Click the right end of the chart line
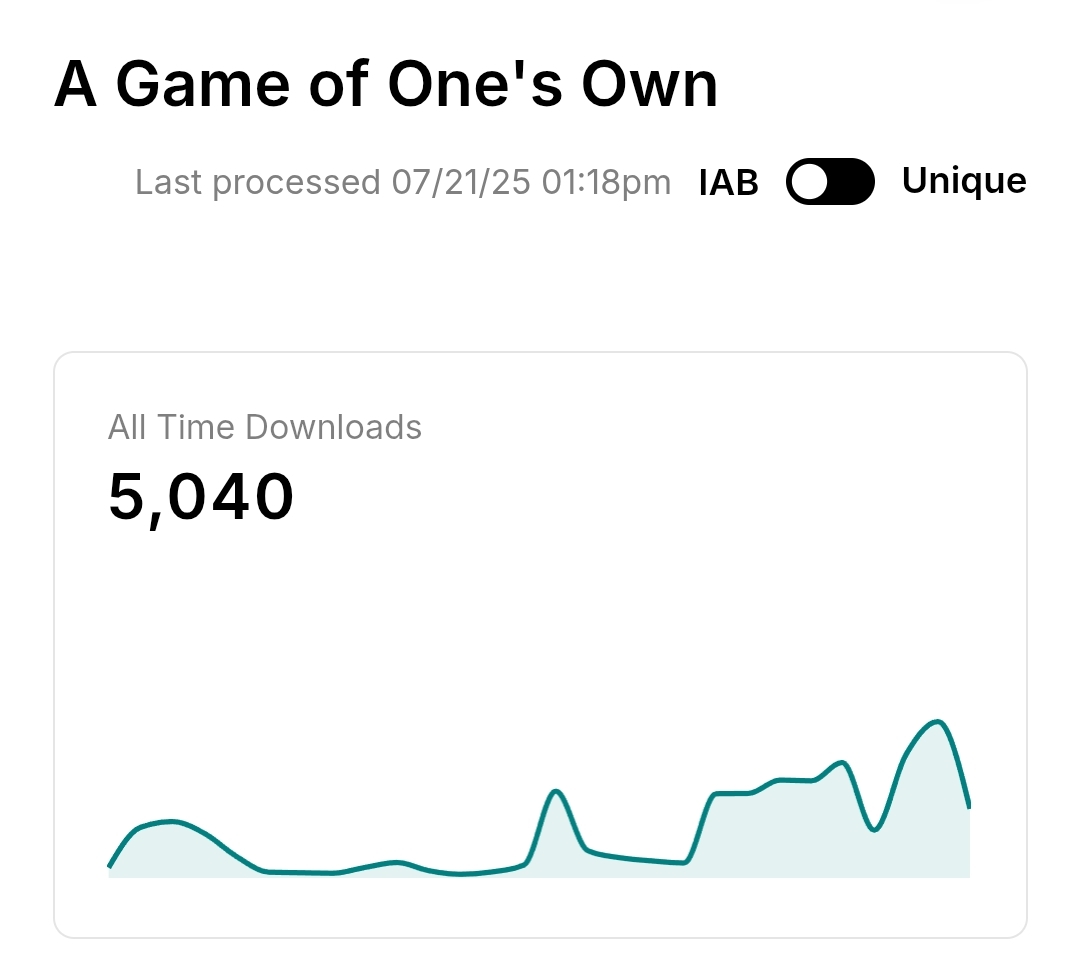 point(968,804)
